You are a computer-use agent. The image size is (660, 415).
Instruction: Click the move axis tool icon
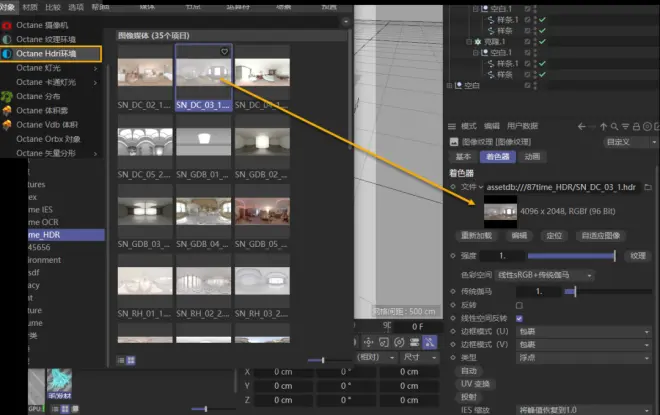click(x=368, y=342)
